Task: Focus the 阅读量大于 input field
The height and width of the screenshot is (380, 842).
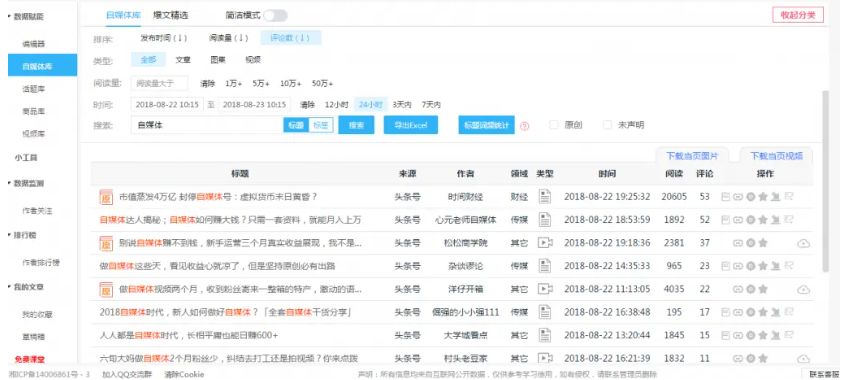Action: [159, 83]
